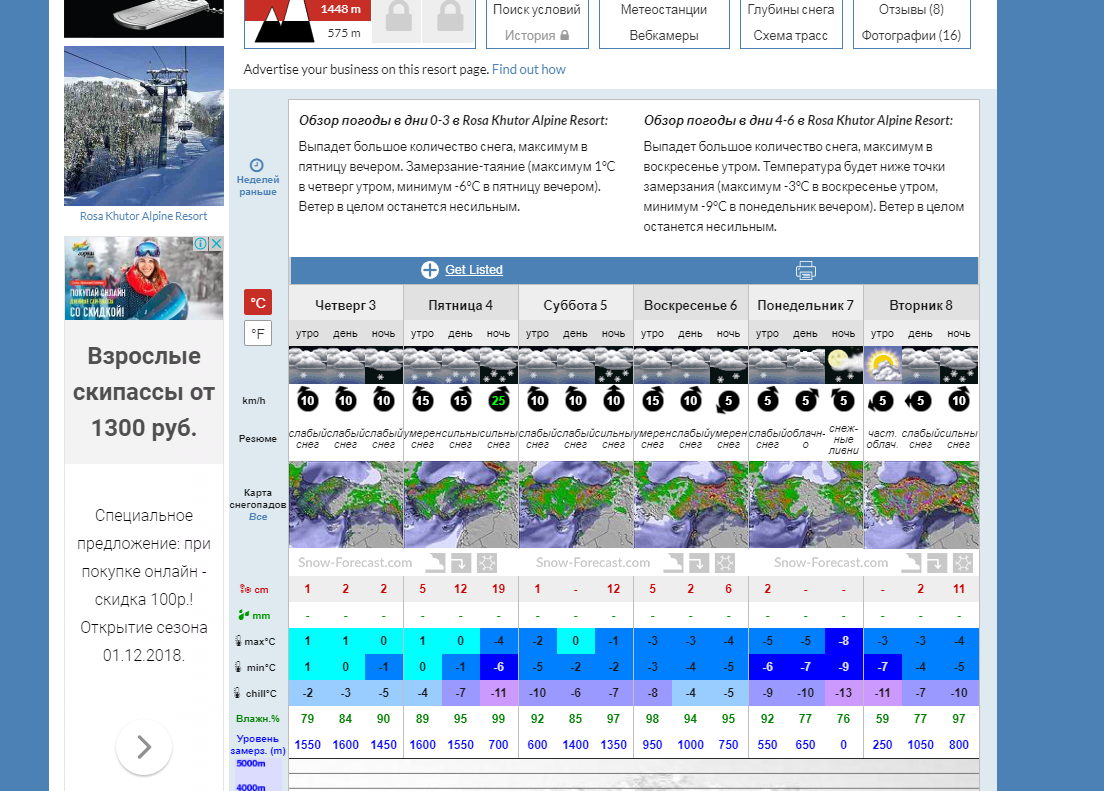Screen dimensions: 1104x791
Task: Click Sunday night's wind 5 icon
Action: (728, 401)
